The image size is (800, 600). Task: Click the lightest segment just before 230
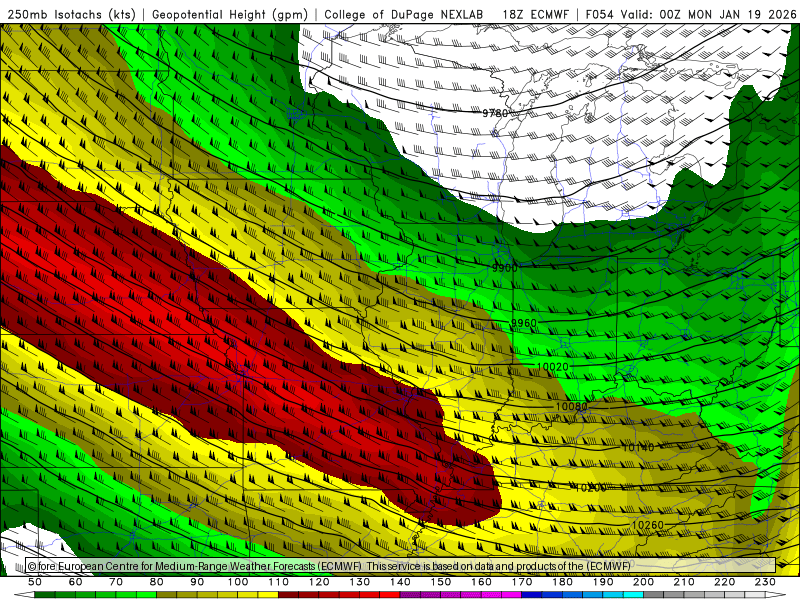(755, 595)
